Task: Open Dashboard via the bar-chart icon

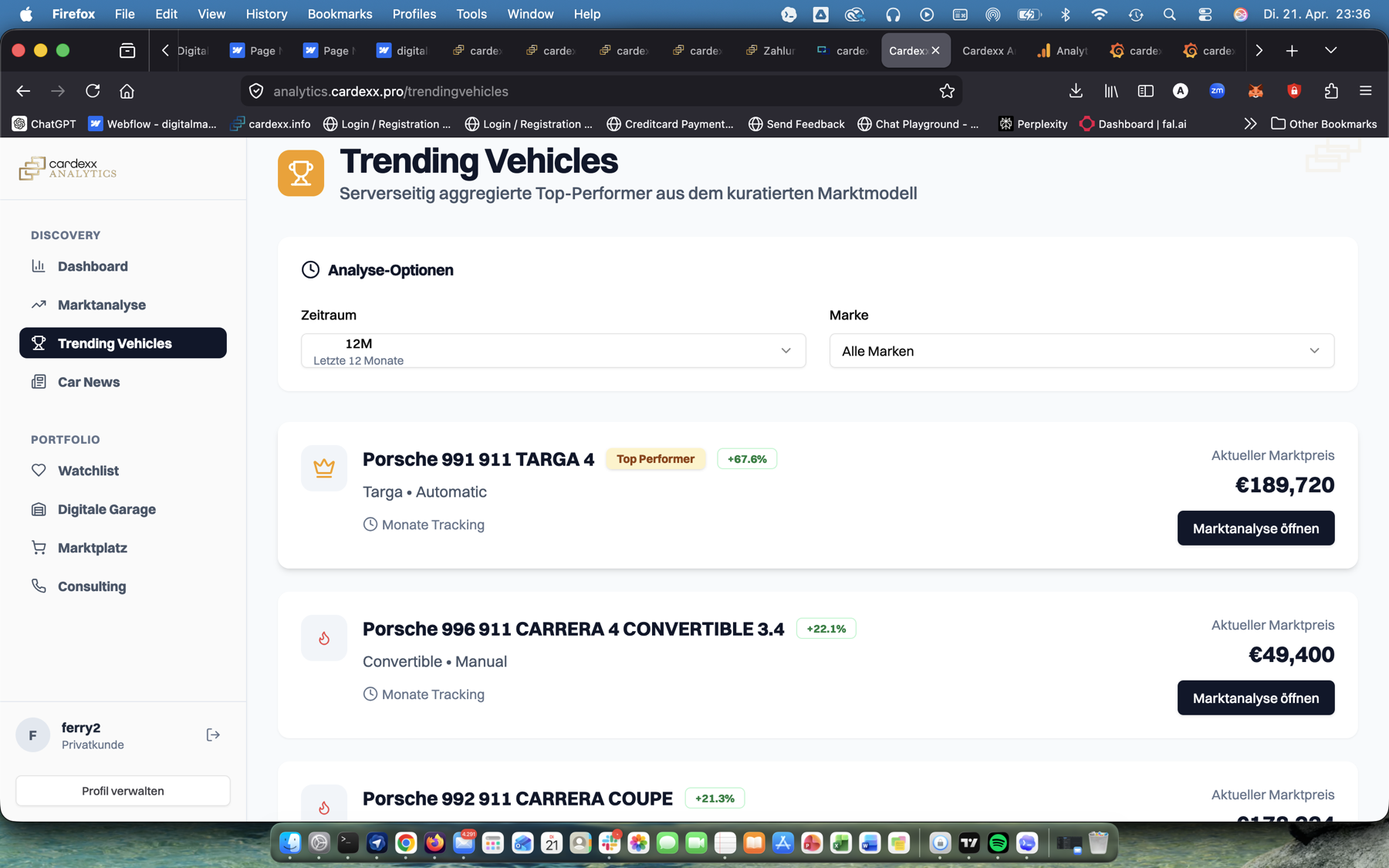Action: click(x=39, y=266)
